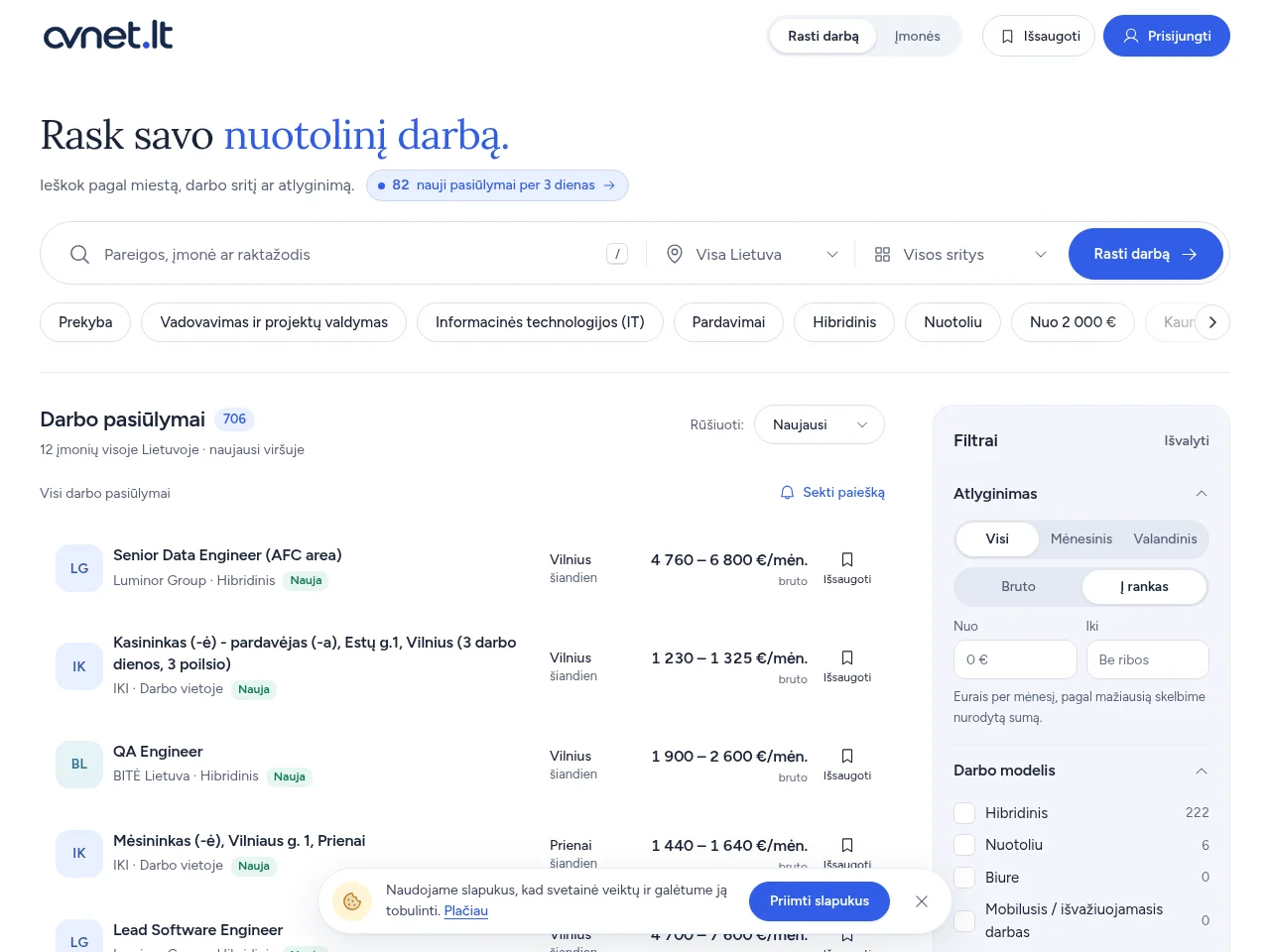1270x952 pixels.
Task: Select Mėnesinis salary type
Action: click(1081, 538)
